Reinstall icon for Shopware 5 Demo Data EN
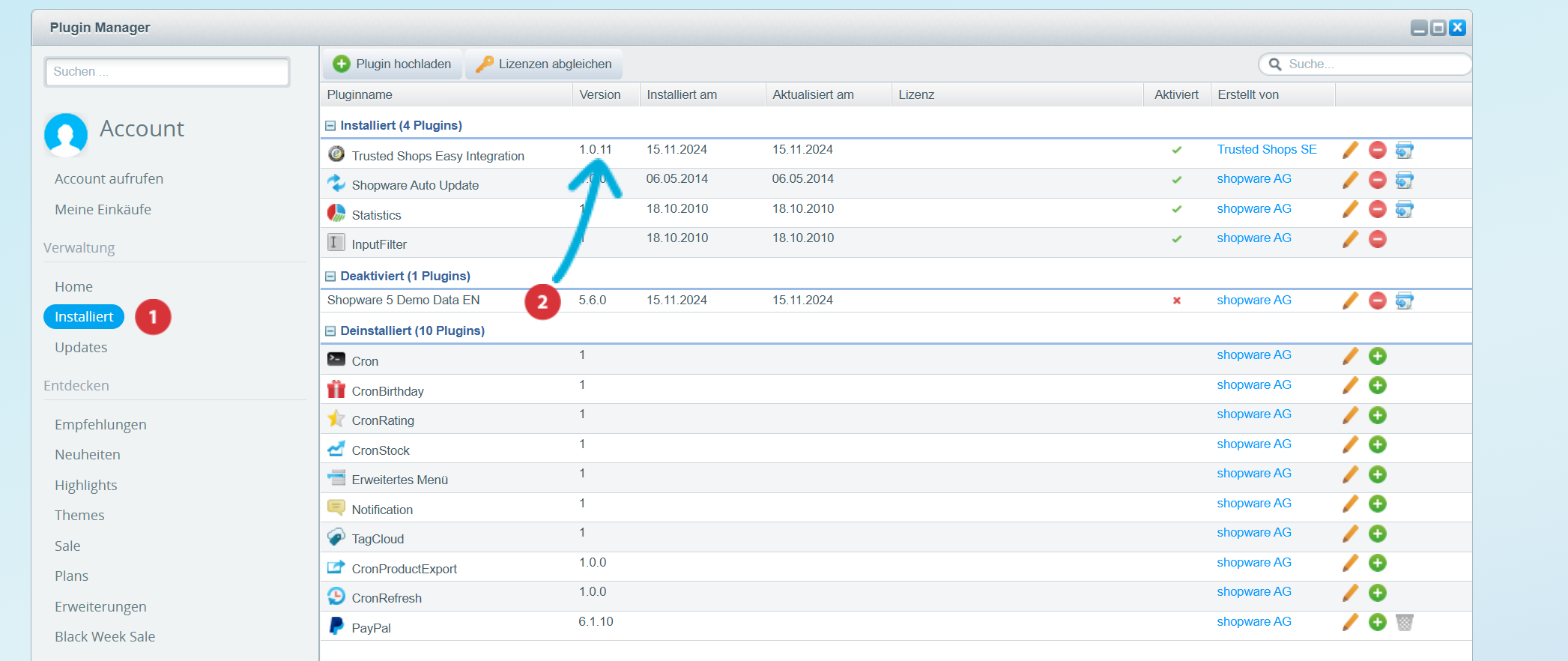Screen dimensions: 1568x661 1405,301
